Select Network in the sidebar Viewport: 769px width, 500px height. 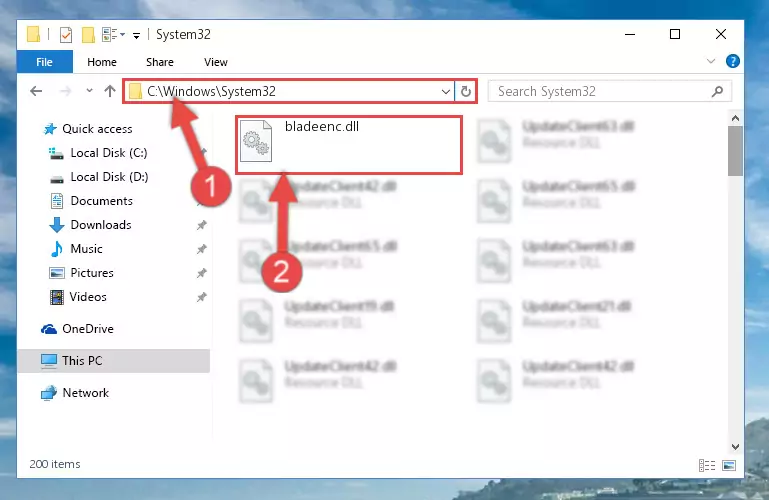coord(85,393)
